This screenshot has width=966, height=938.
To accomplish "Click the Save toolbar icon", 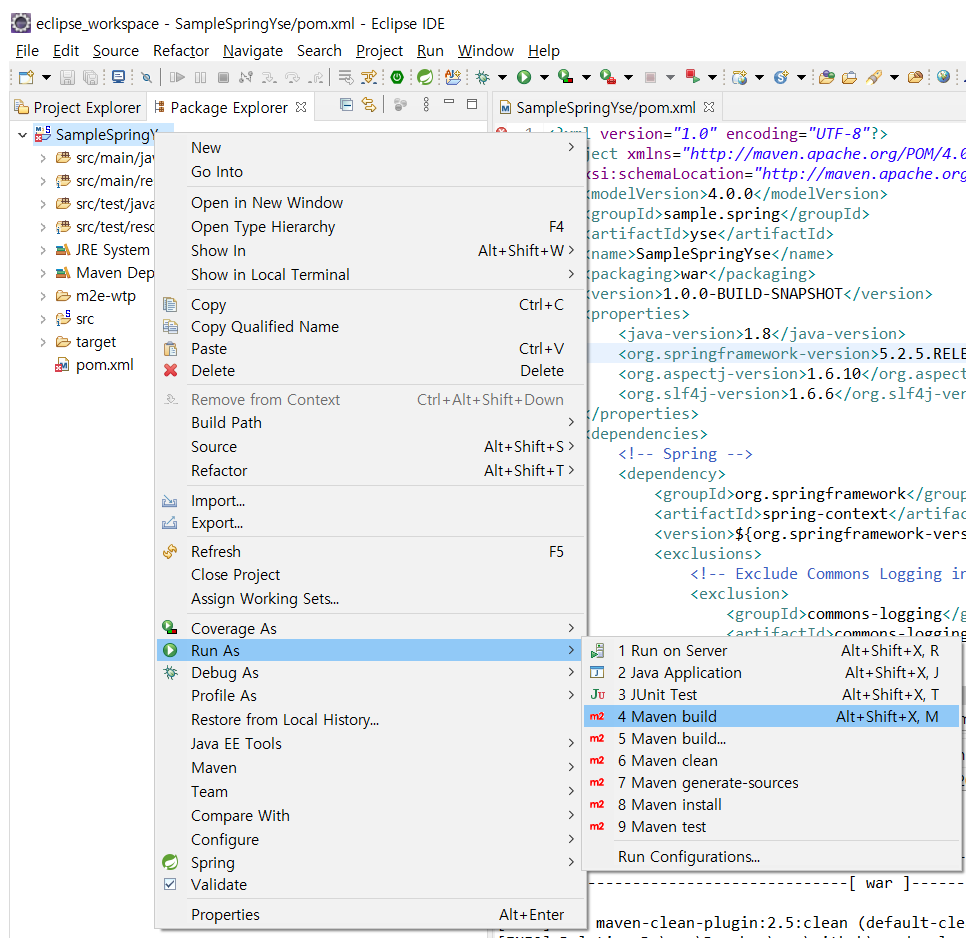I will [x=67, y=78].
